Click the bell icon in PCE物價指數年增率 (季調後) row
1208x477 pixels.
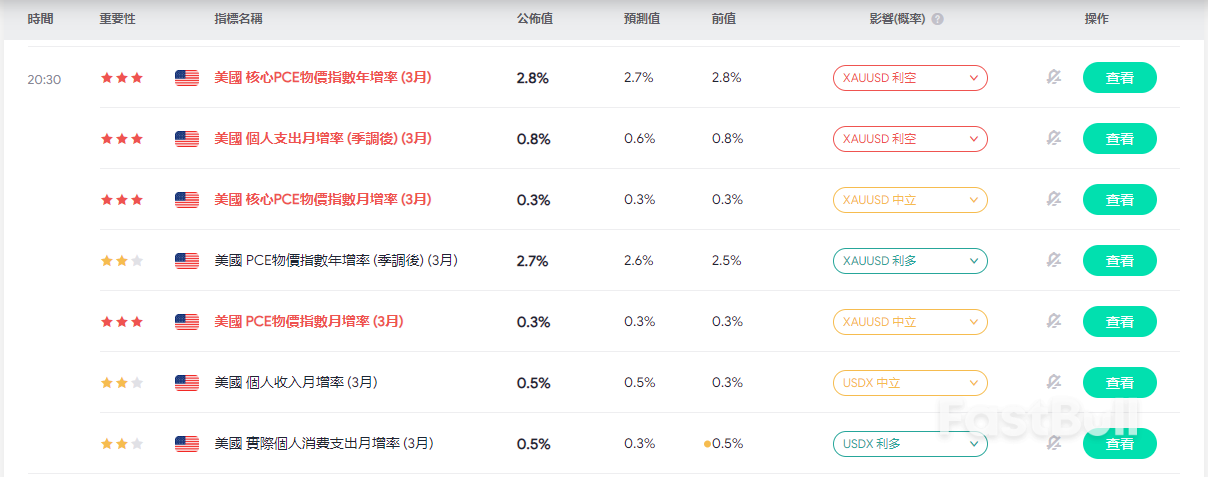[x=1053, y=261]
